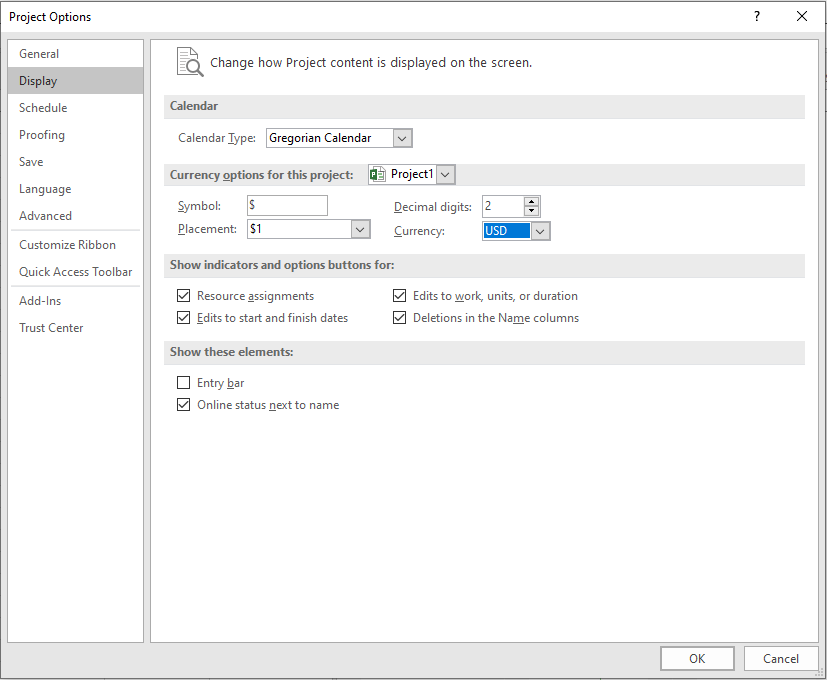The height and width of the screenshot is (680, 827).
Task: Click the currency Symbol text field
Action: pyautogui.click(x=287, y=205)
